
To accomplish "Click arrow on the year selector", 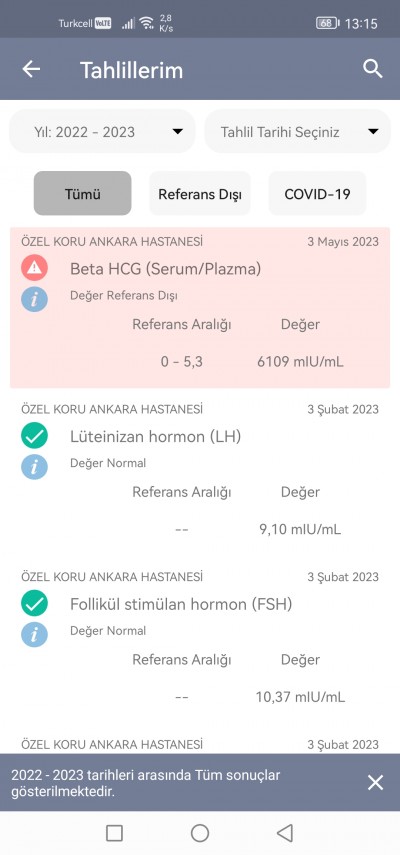I will (177, 131).
